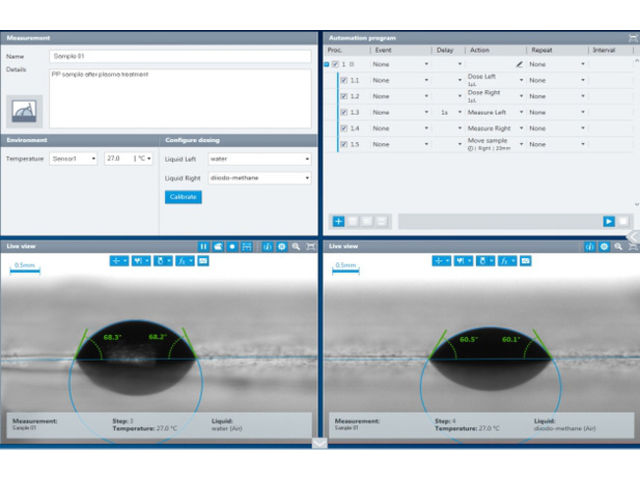Start the automation program with play button

tap(608, 221)
